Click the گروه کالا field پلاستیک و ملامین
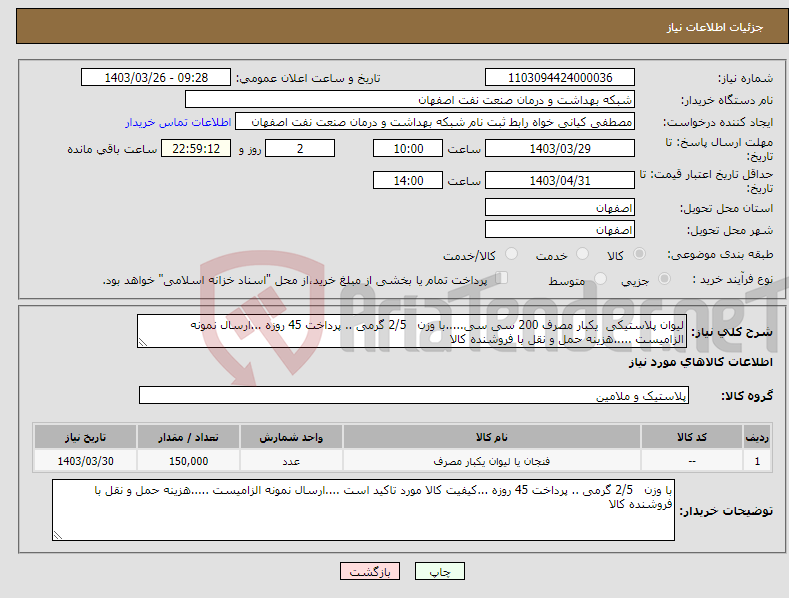Image resolution: width=789 pixels, height=598 pixels. pyautogui.click(x=414, y=396)
